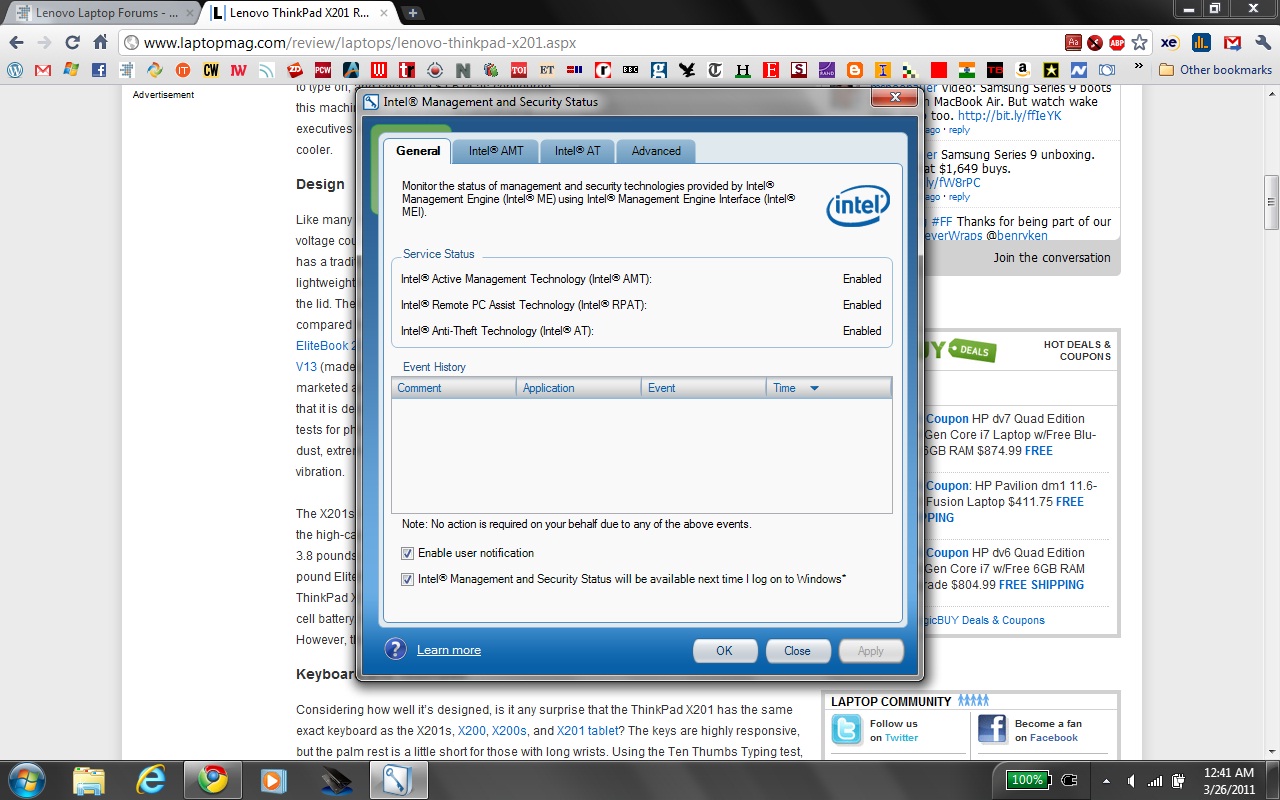This screenshot has width=1280, height=800.
Task: Open the Amazon bookmark icon
Action: (1022, 70)
